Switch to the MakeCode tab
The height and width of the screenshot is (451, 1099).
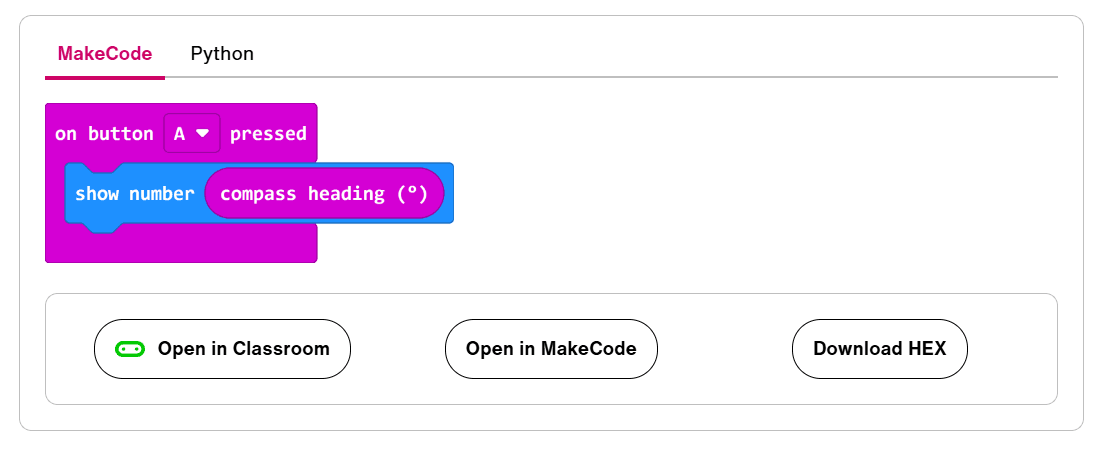coord(105,54)
